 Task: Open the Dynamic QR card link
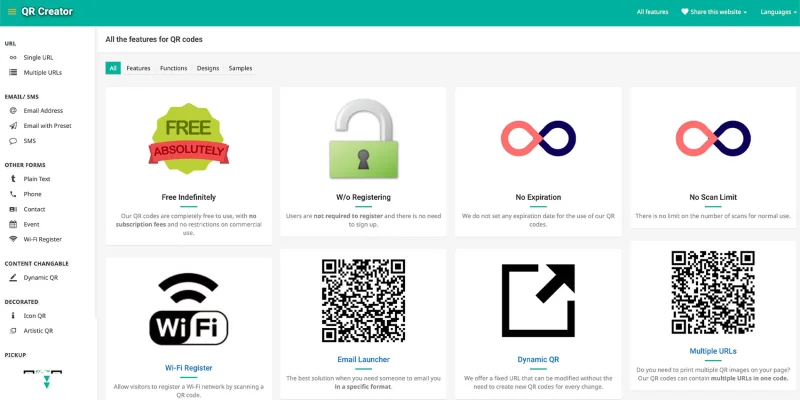pyautogui.click(x=538, y=360)
